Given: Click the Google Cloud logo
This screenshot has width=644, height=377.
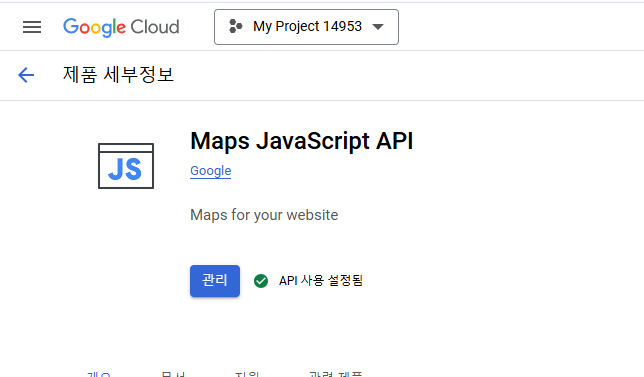Looking at the screenshot, I should click(121, 27).
